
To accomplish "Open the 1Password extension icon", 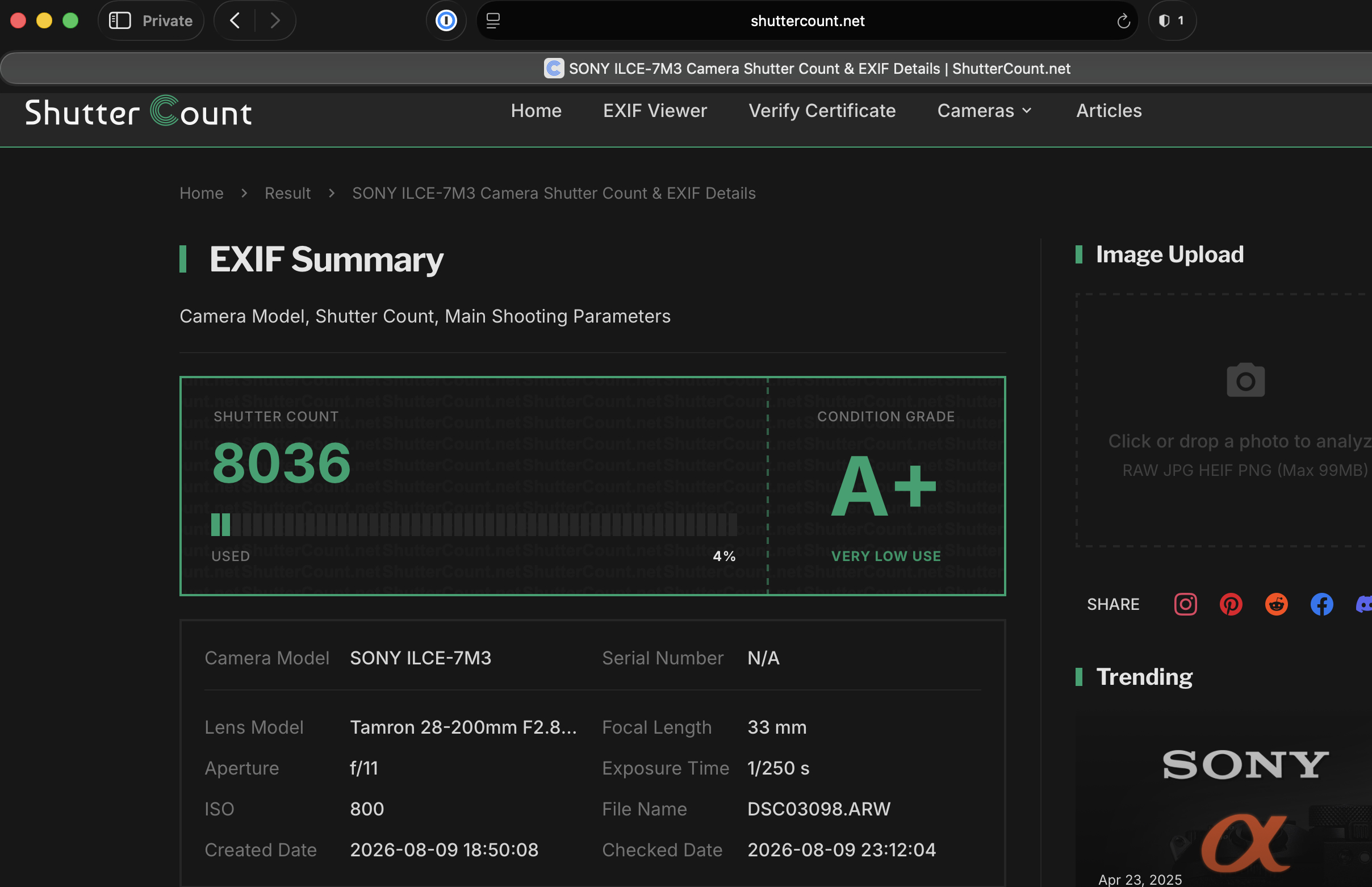I will point(446,21).
